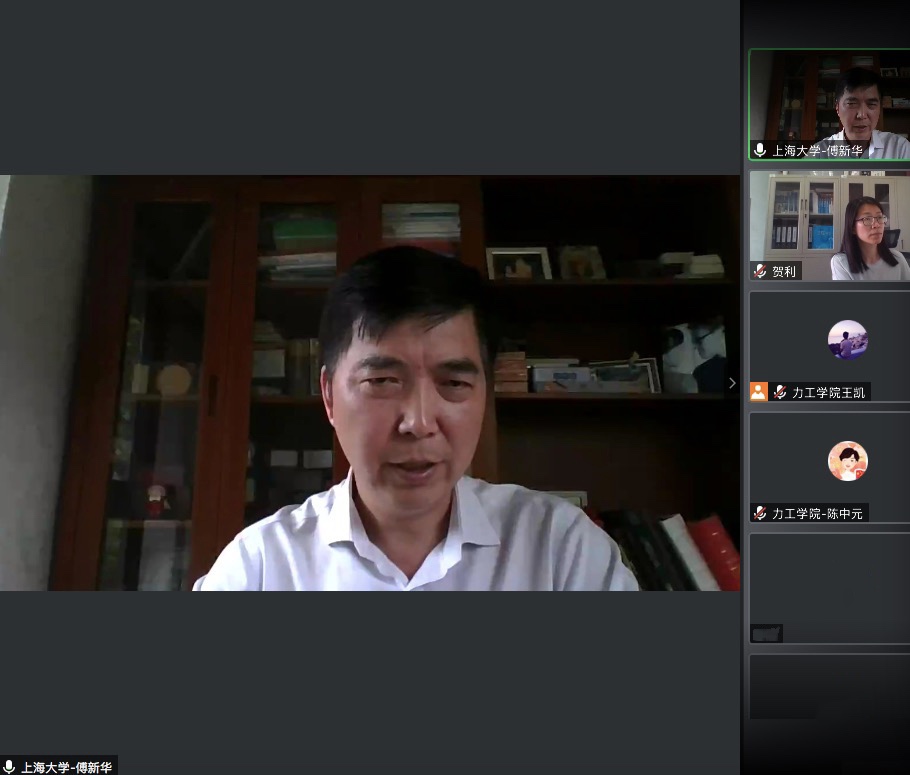The image size is (910, 775).
Task: Collapse the participant video sidebar with the arrow
Action: point(731,383)
